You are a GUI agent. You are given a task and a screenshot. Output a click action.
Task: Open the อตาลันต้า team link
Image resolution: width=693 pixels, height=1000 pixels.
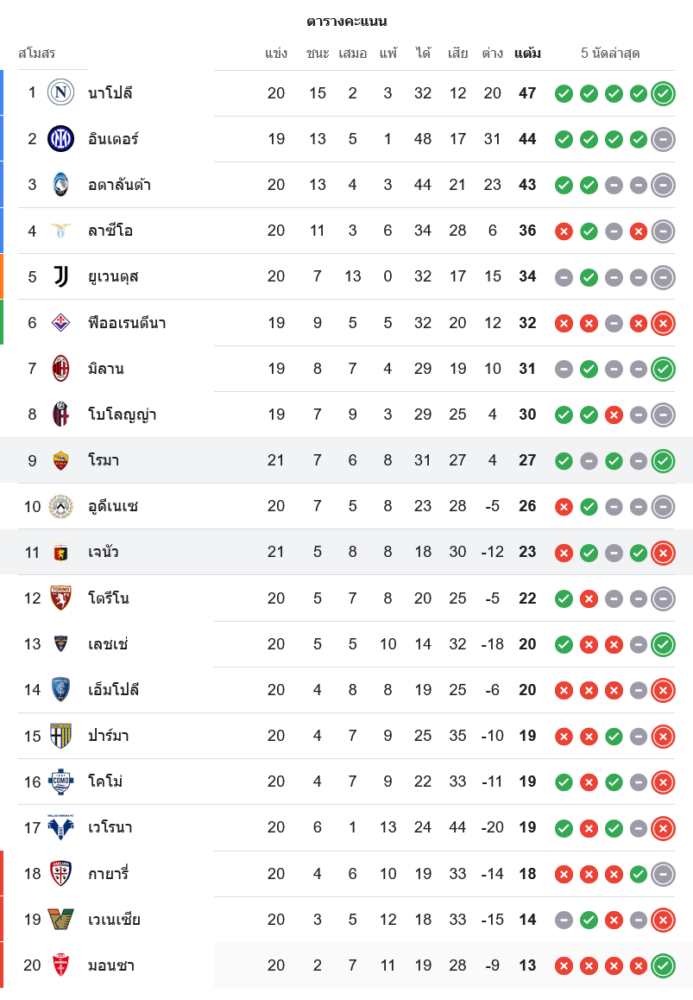[119, 185]
